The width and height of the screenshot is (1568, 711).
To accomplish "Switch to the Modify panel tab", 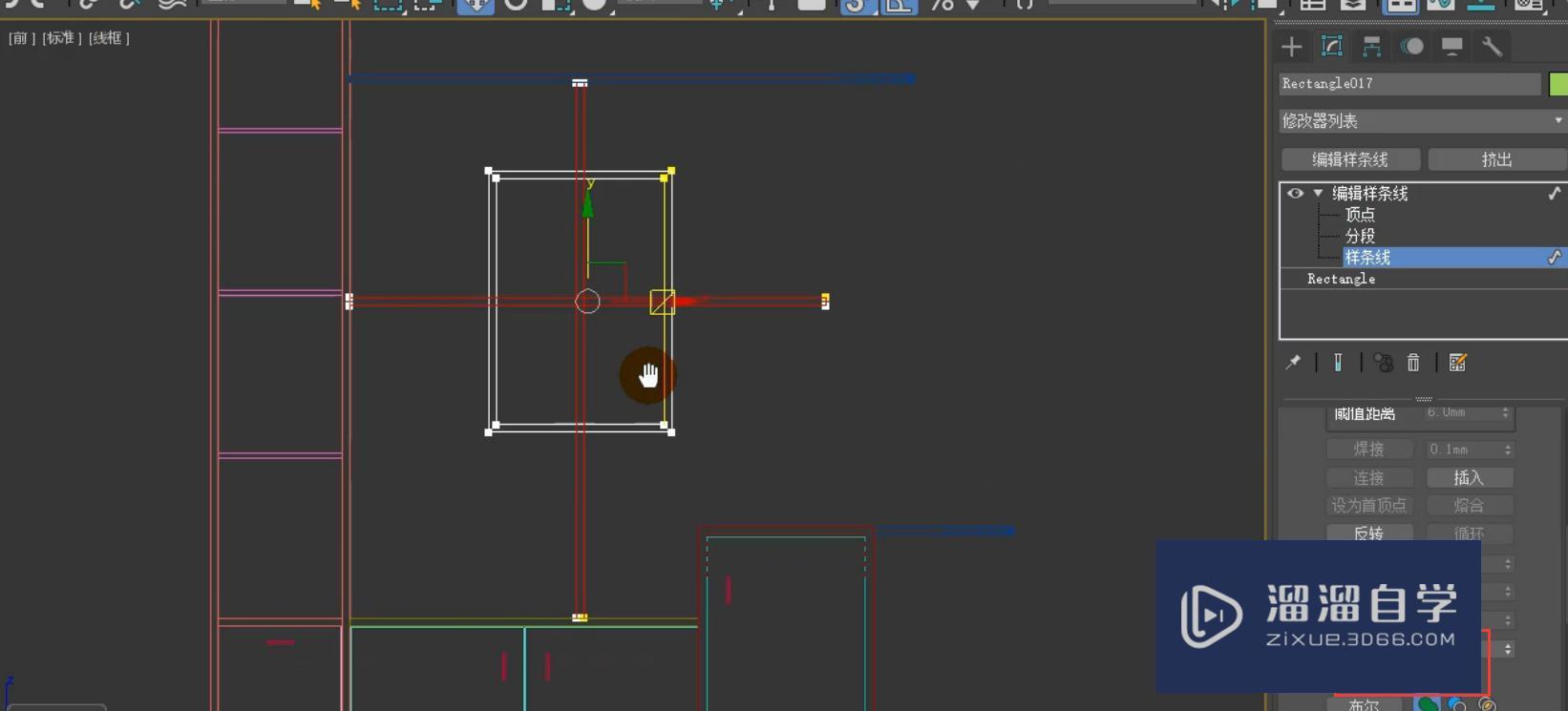I will (x=1332, y=46).
